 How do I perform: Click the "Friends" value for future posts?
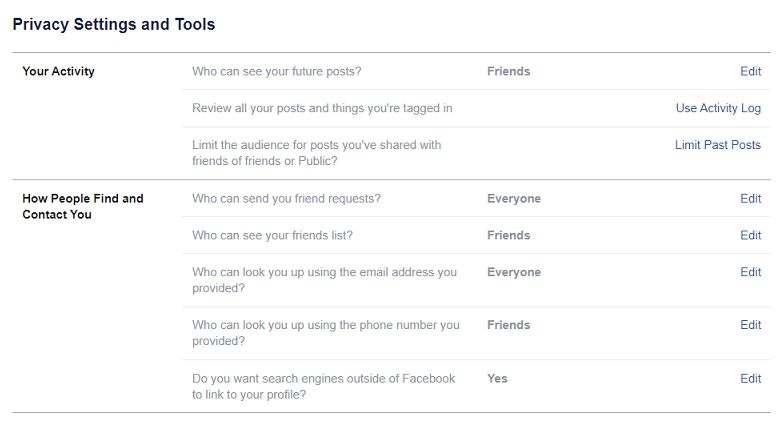point(508,71)
